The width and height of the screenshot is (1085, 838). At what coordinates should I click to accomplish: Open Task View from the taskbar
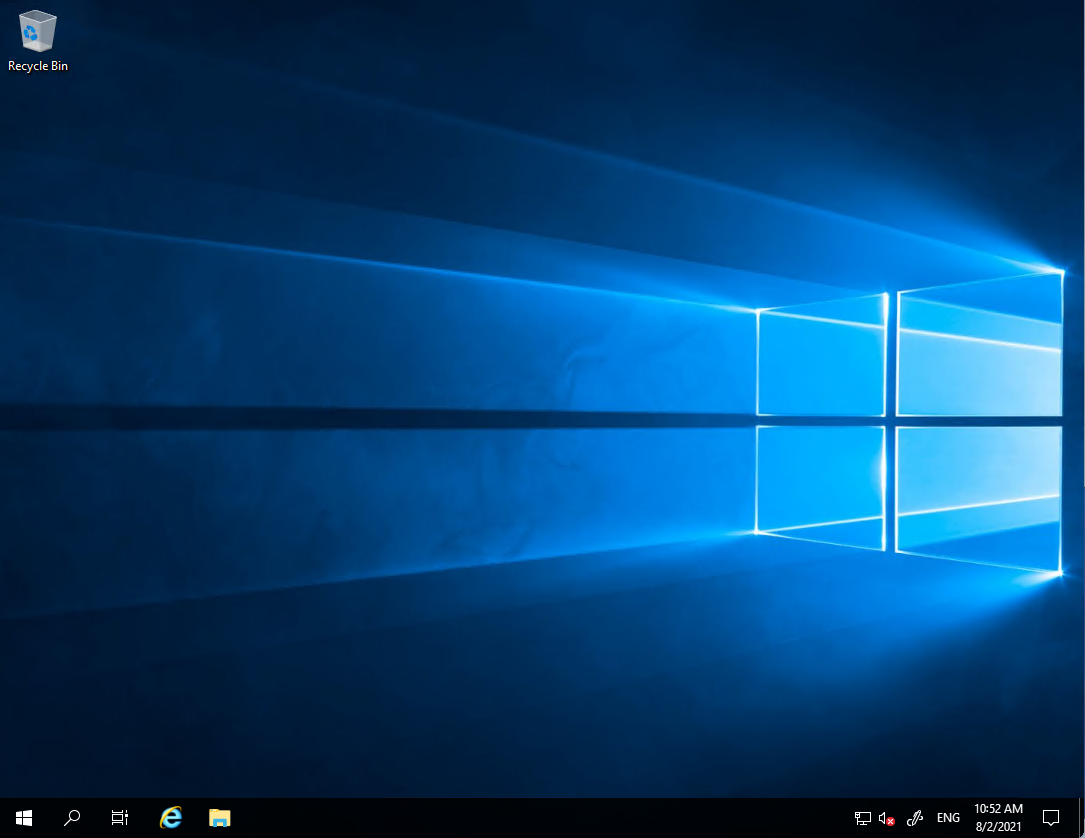click(120, 818)
